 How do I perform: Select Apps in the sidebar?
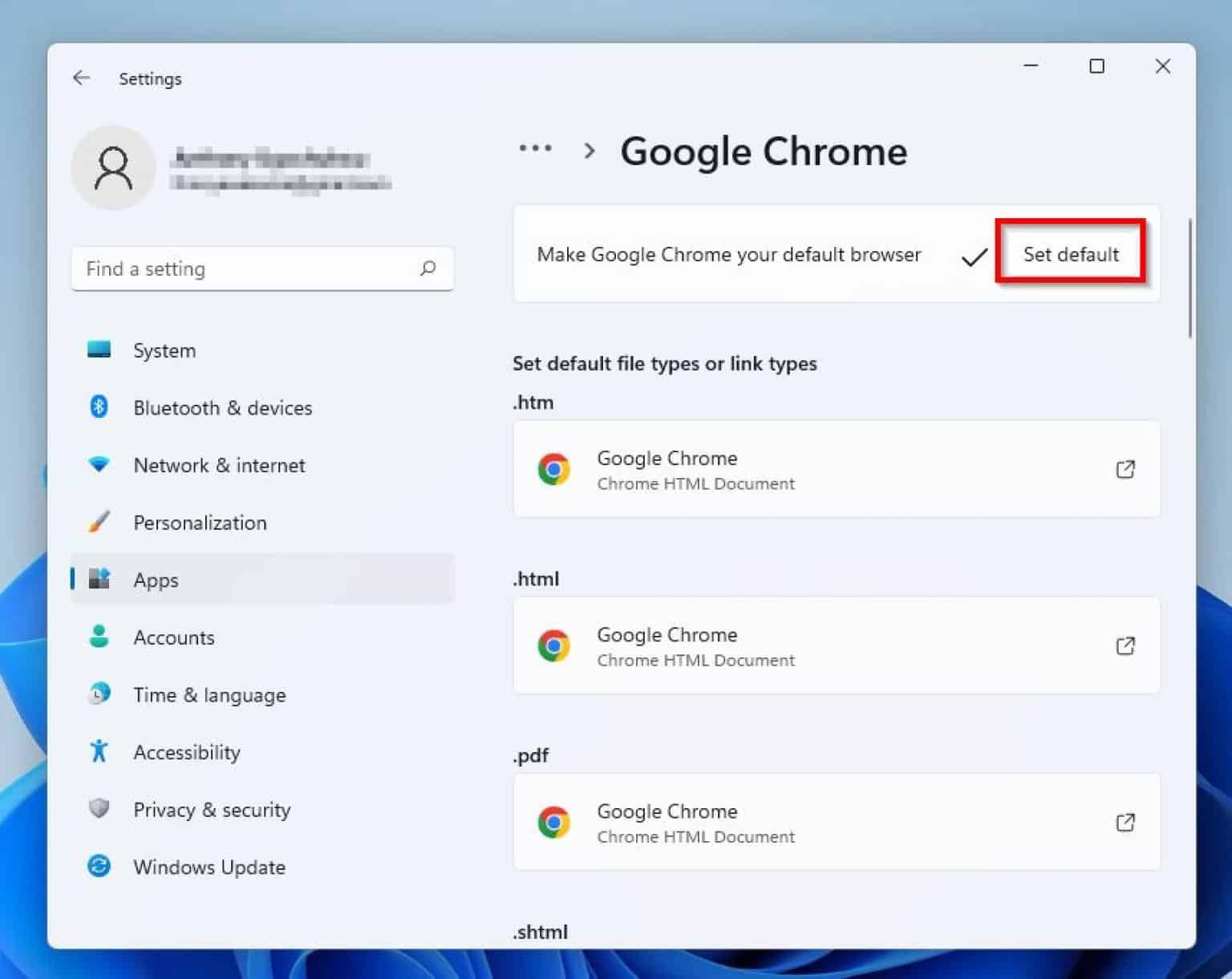tap(156, 579)
